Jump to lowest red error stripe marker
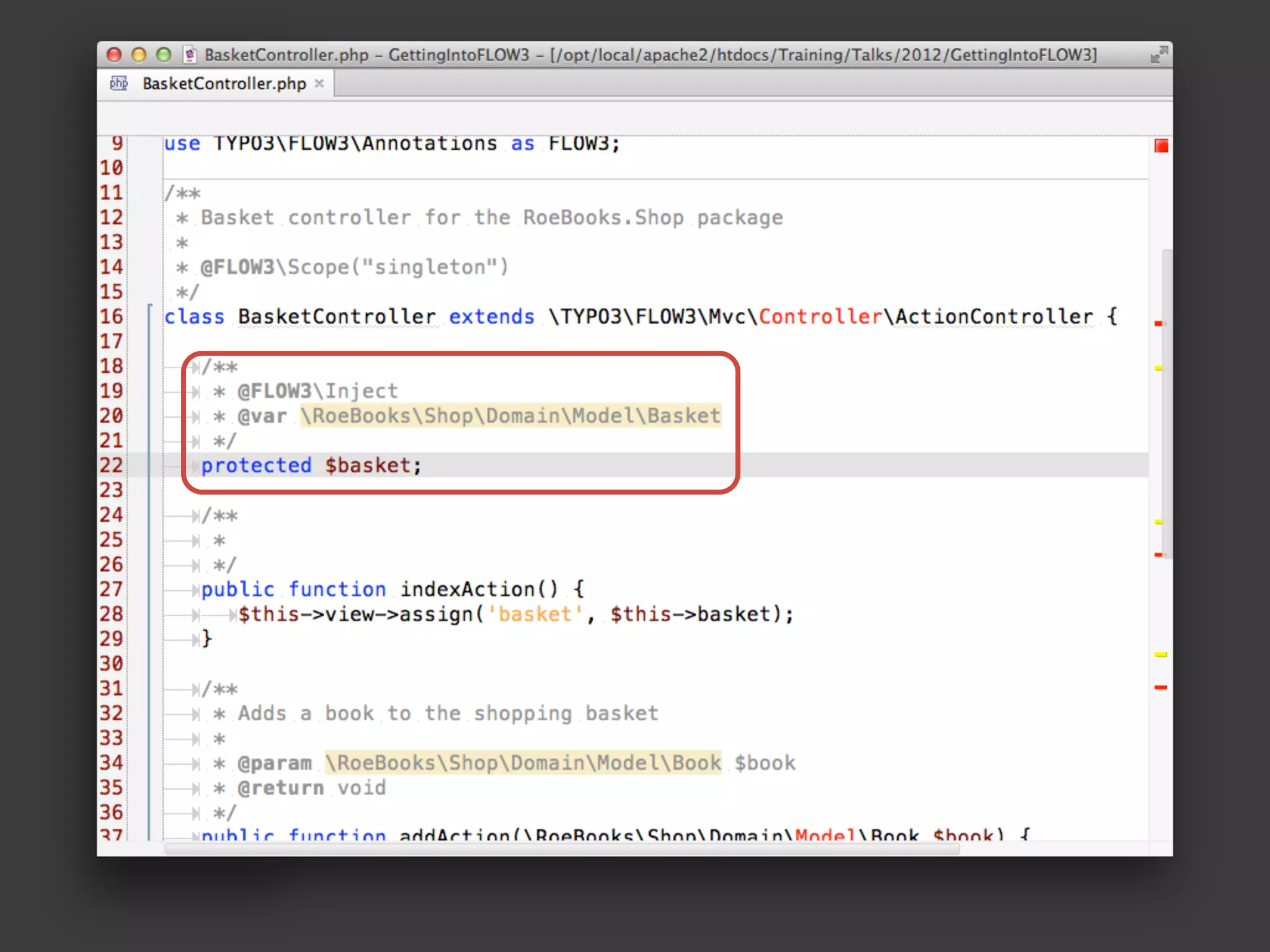Screen dimensions: 1270x952 1161,687
